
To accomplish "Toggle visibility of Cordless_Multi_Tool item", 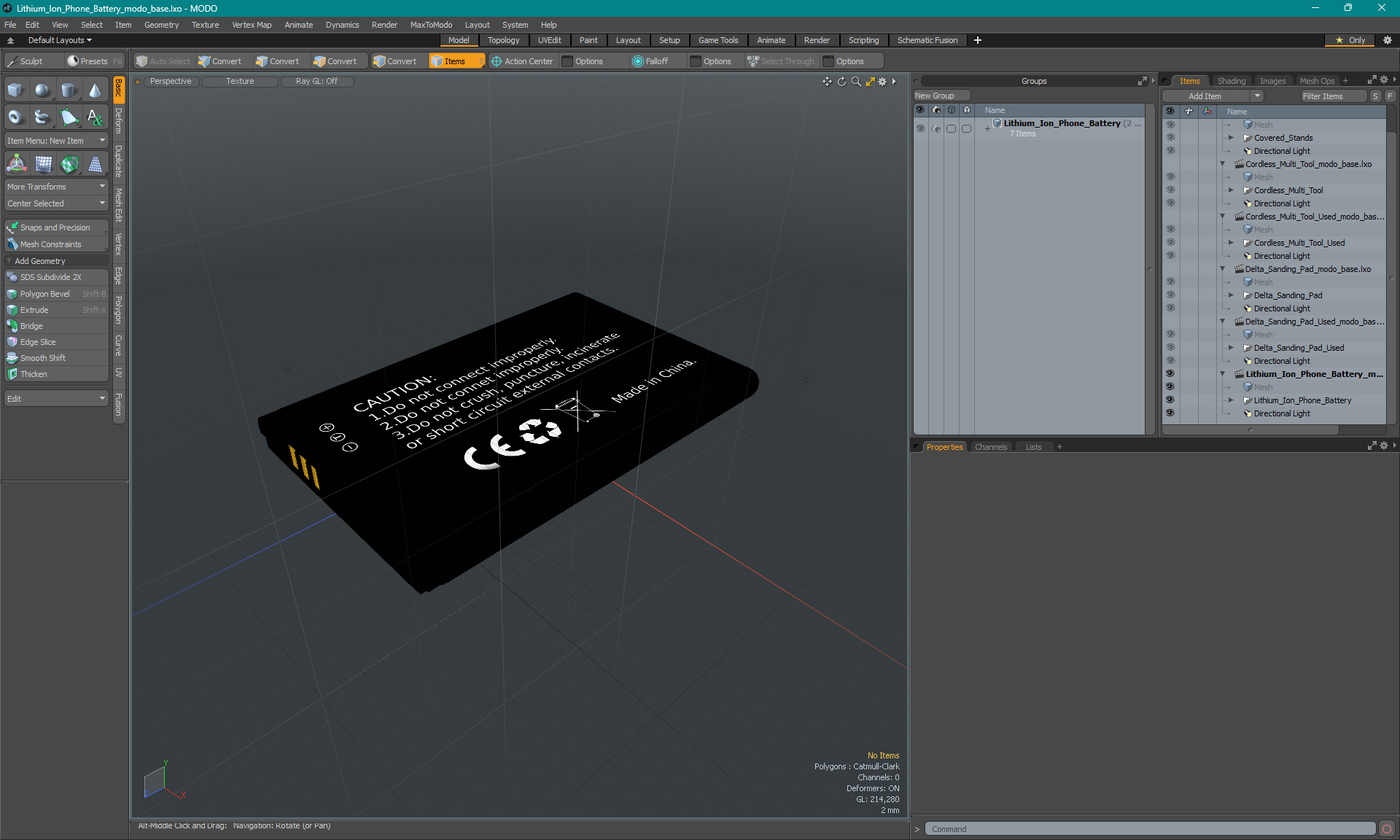I will coord(1170,190).
